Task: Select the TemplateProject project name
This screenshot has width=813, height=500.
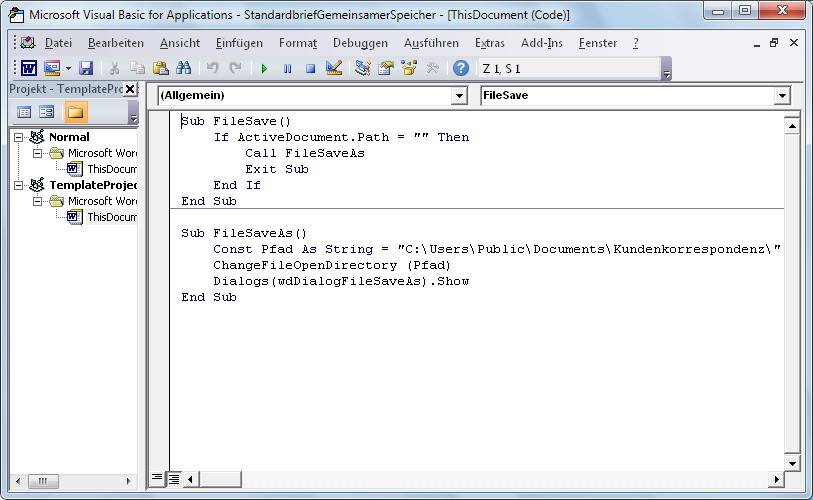Action: click(x=93, y=185)
